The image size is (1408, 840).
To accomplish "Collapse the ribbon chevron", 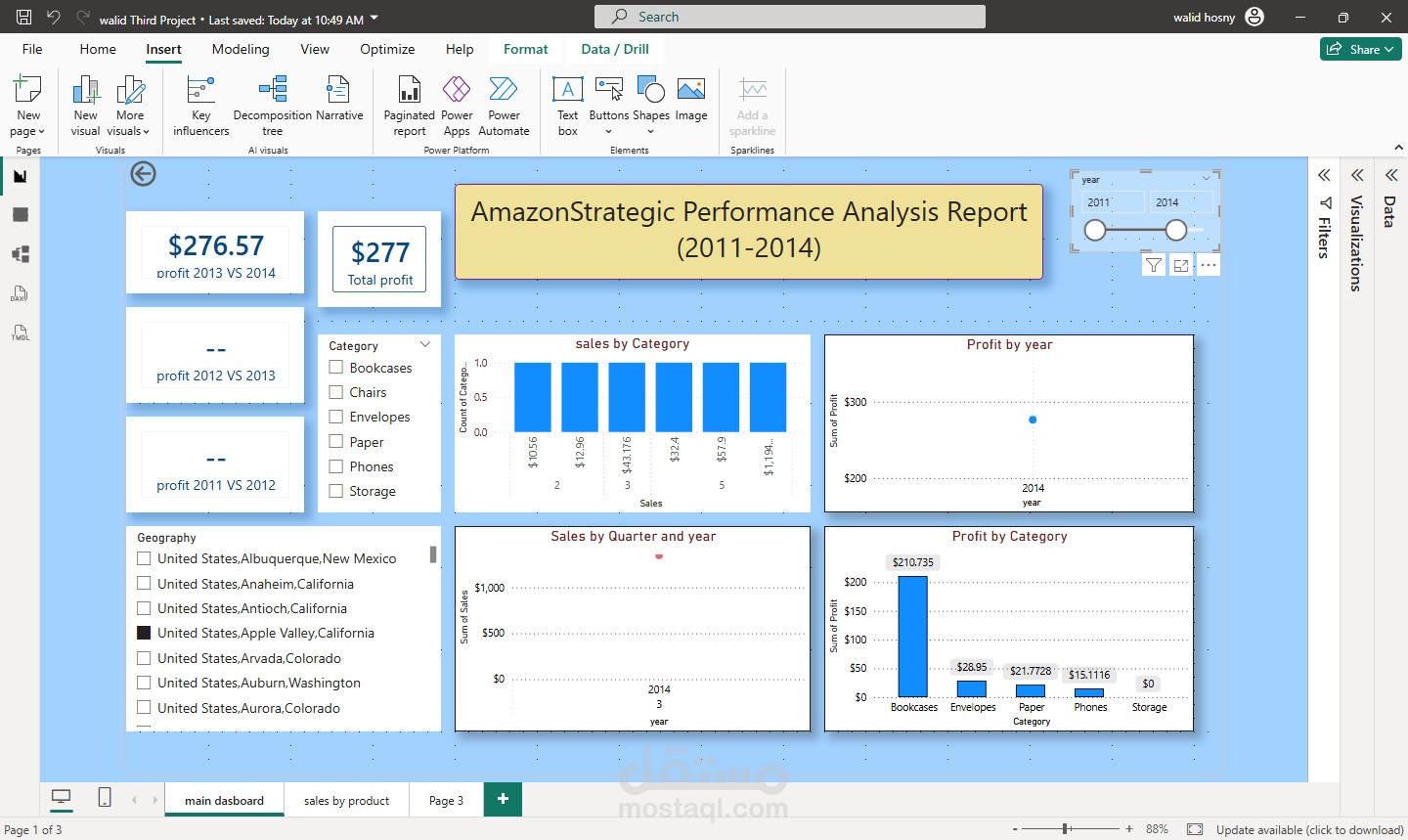I will (1398, 148).
